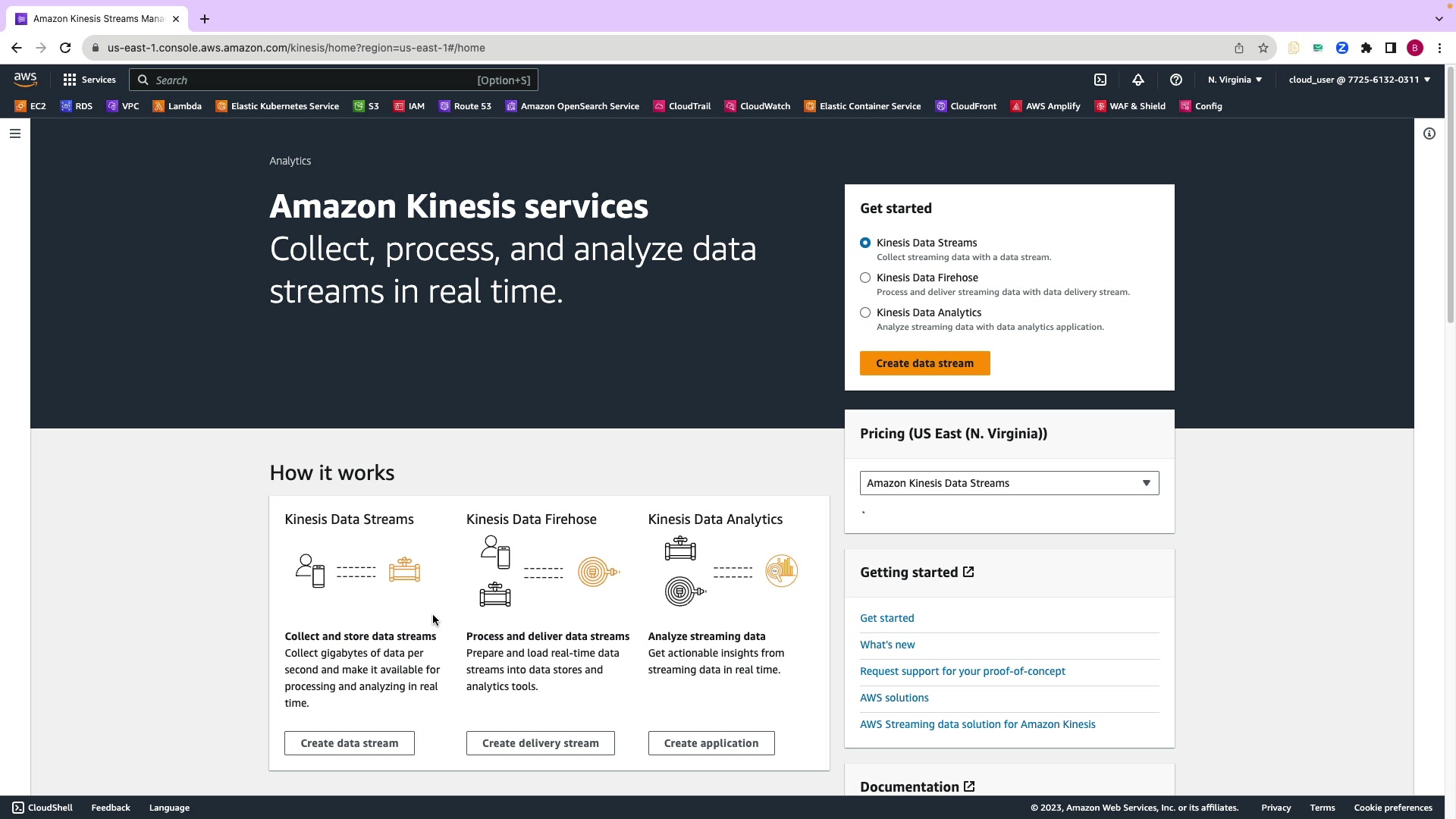The width and height of the screenshot is (1456, 819).
Task: Select Kinesis Data Firehose radio option
Action: coord(865,278)
